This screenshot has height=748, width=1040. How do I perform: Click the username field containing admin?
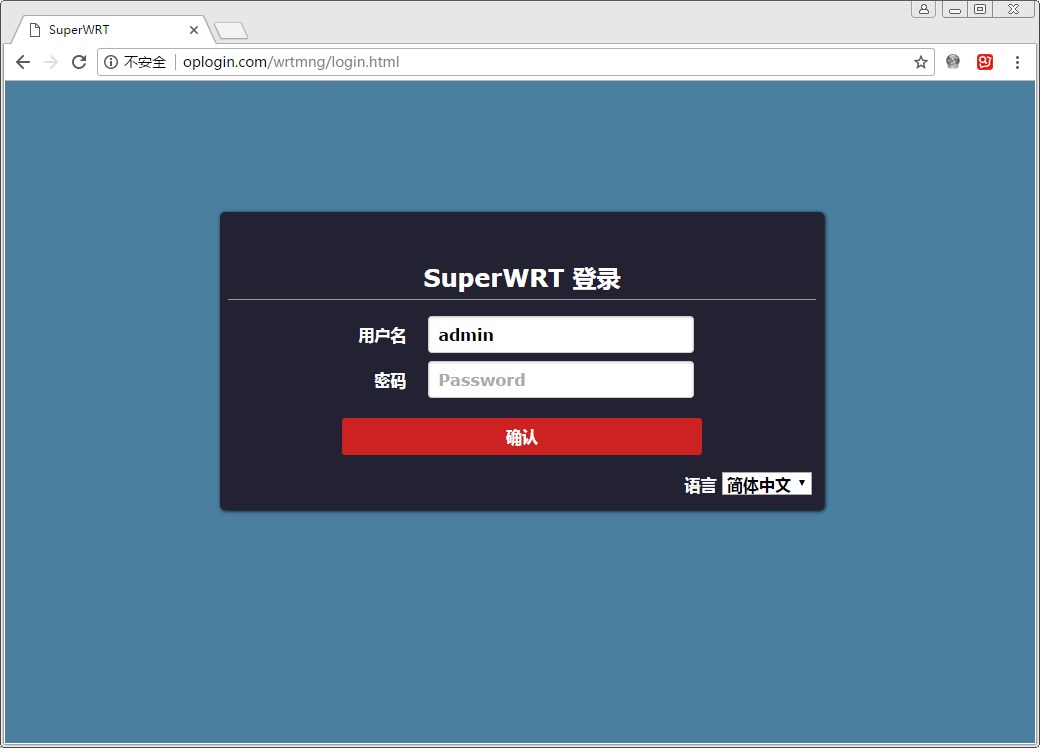coord(560,335)
